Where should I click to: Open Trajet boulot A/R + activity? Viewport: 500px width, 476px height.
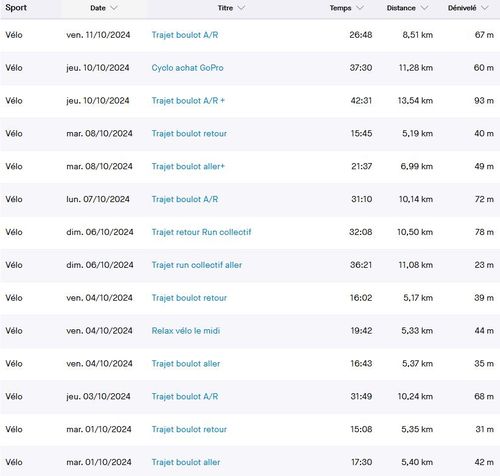click(188, 101)
